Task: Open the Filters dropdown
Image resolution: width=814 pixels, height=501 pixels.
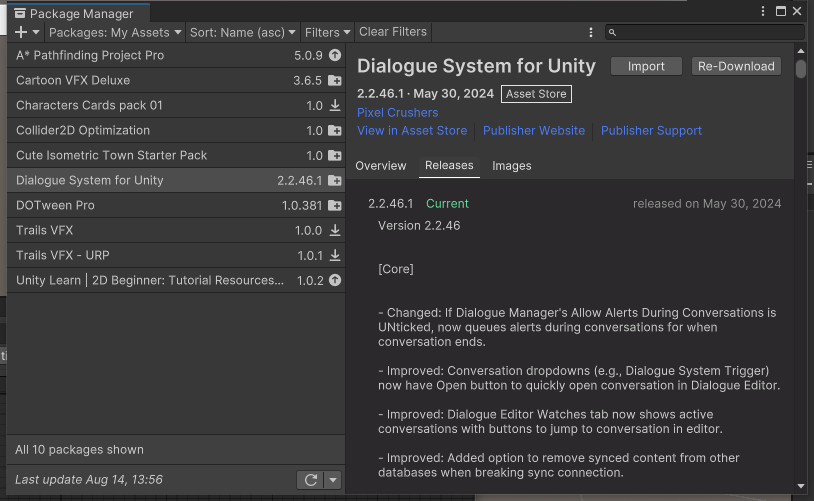Action: [x=327, y=32]
